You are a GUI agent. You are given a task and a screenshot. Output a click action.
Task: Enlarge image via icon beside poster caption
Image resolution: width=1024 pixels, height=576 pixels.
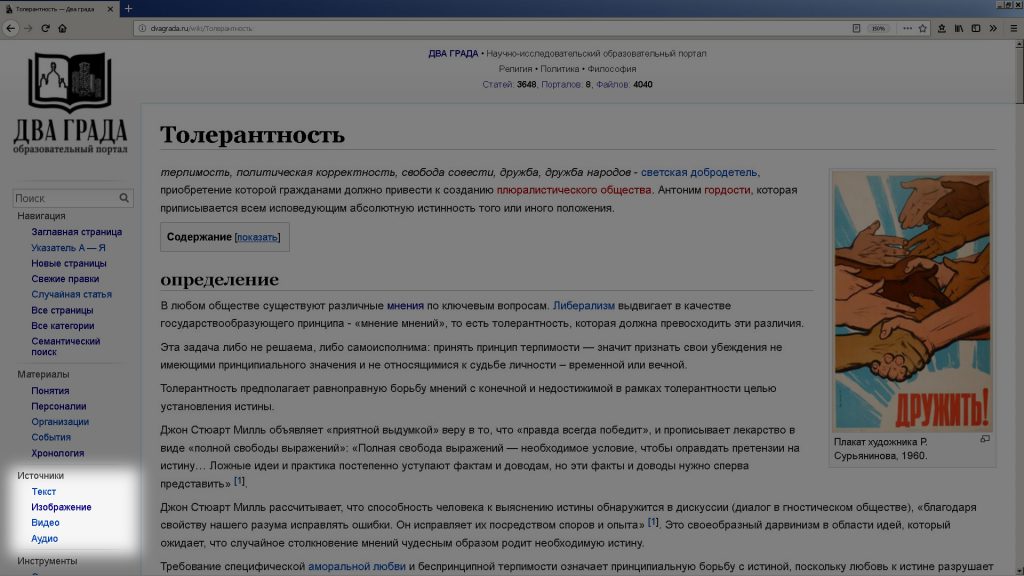985,439
